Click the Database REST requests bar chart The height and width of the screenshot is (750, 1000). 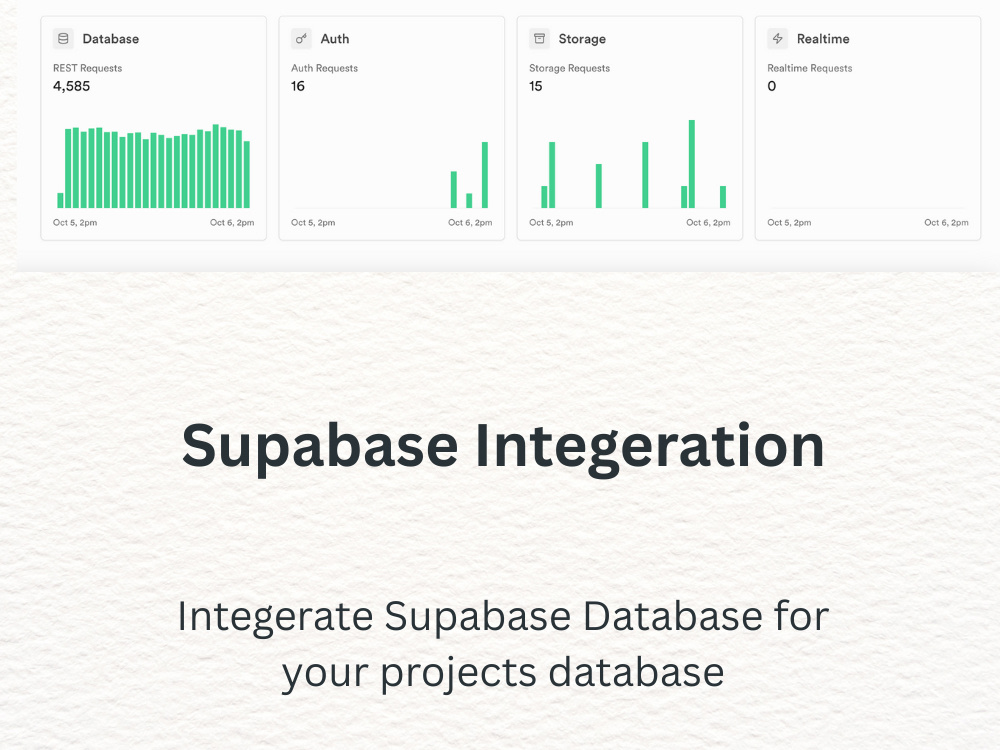click(154, 166)
